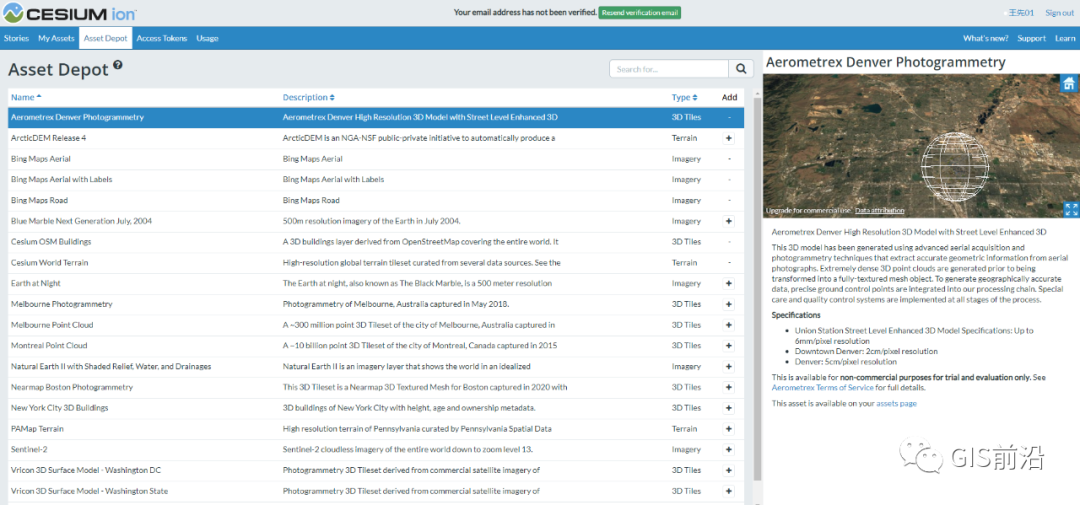Select the Cesium OSM Buildings row
This screenshot has width=1080, height=505.
click(376, 242)
